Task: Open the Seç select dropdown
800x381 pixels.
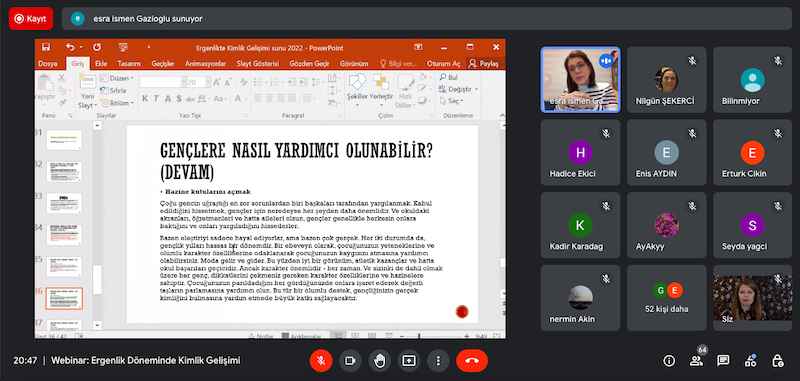Action: tap(451, 101)
